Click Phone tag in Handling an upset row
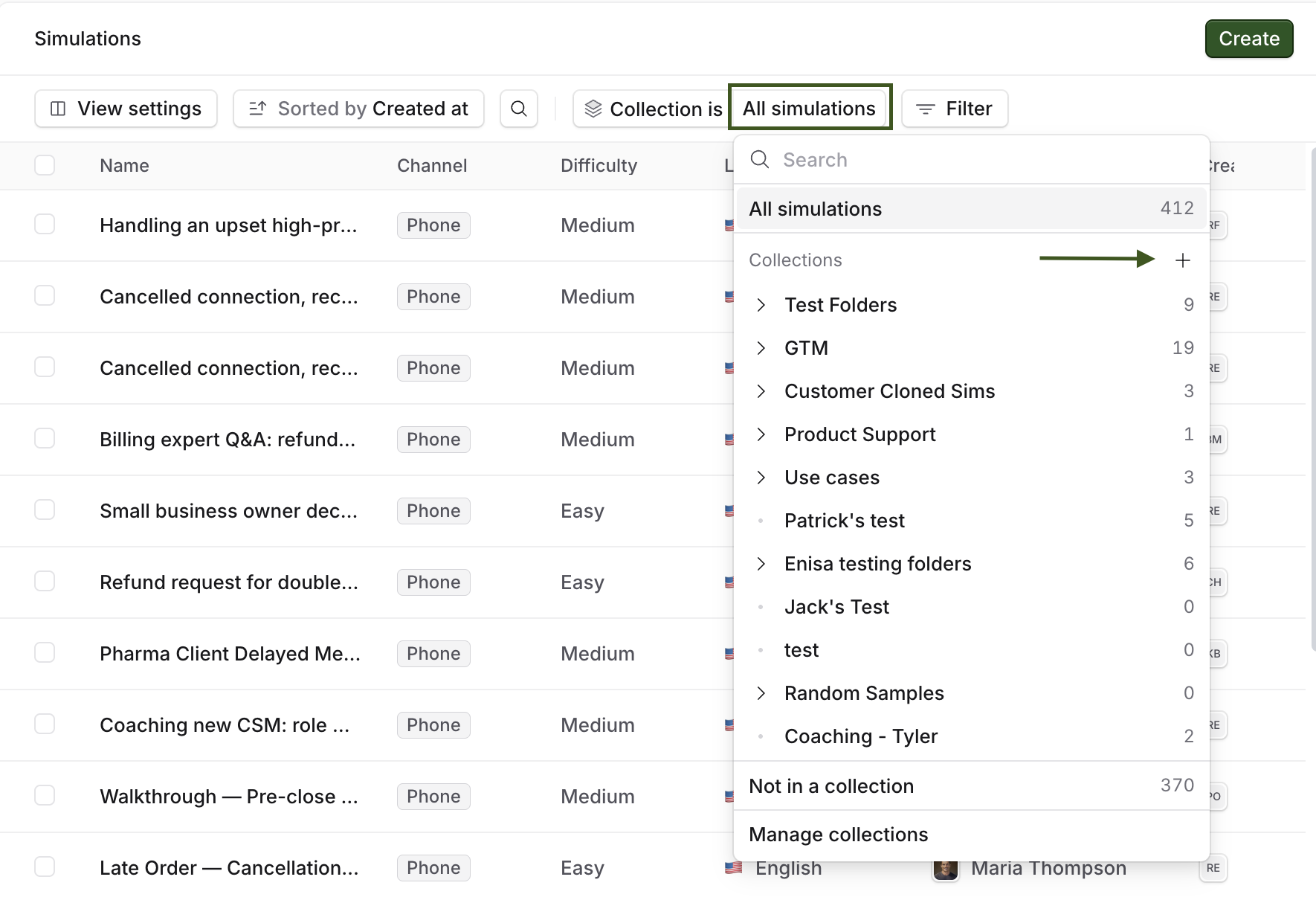 point(433,225)
